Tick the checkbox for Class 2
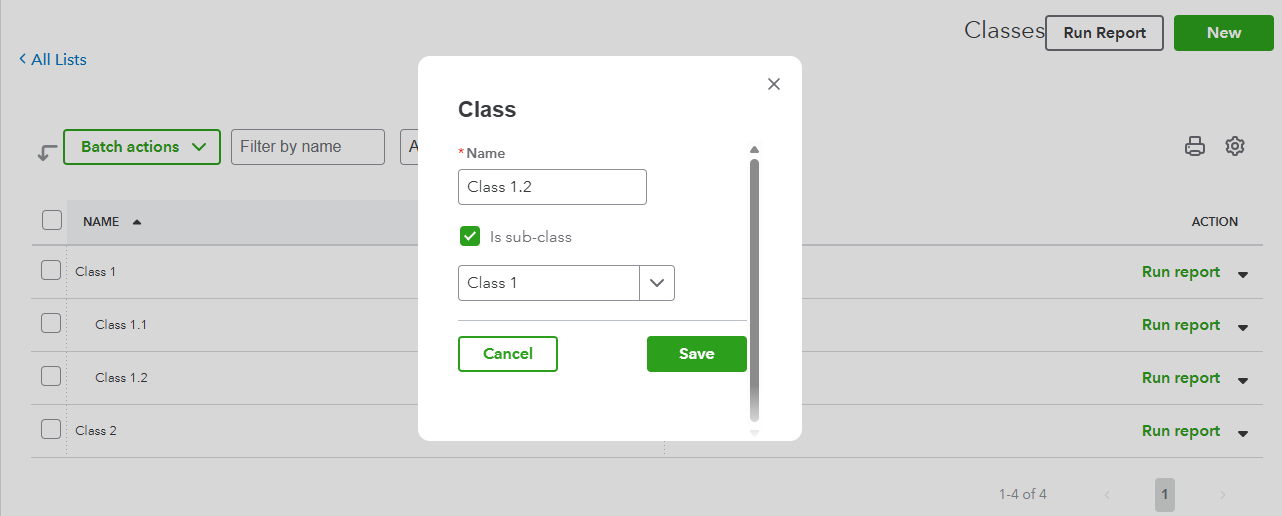The width and height of the screenshot is (1282, 516). pos(51,430)
